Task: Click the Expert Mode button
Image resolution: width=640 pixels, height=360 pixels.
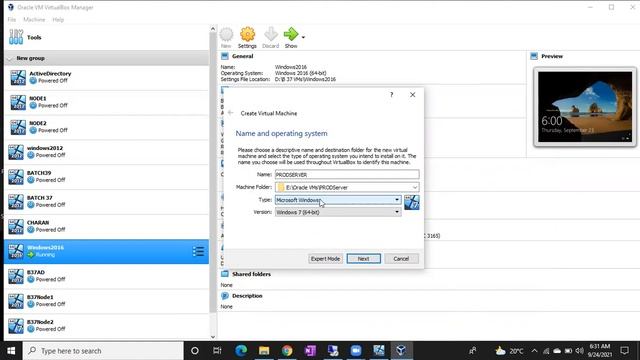Action: click(325, 259)
